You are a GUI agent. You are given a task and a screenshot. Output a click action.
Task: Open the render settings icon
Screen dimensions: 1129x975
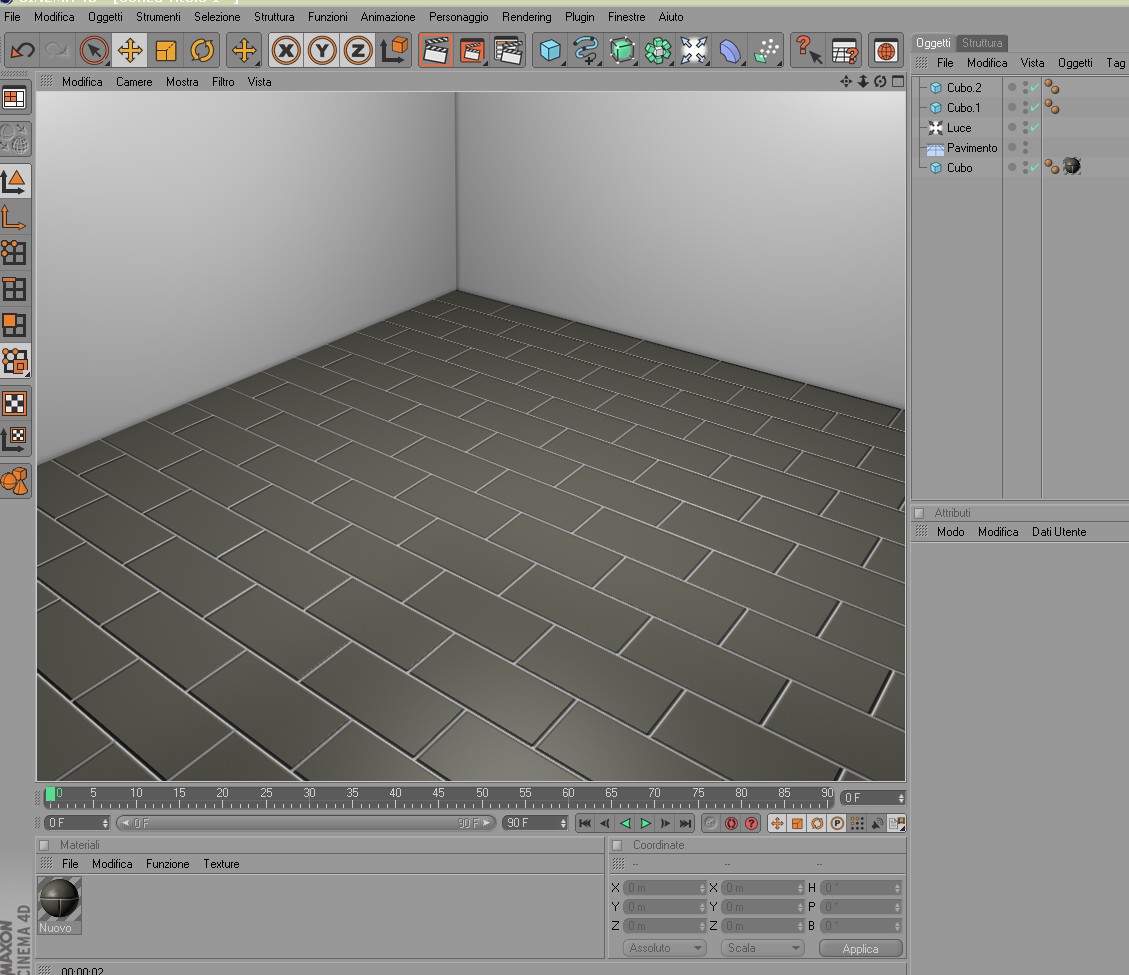pyautogui.click(x=508, y=50)
